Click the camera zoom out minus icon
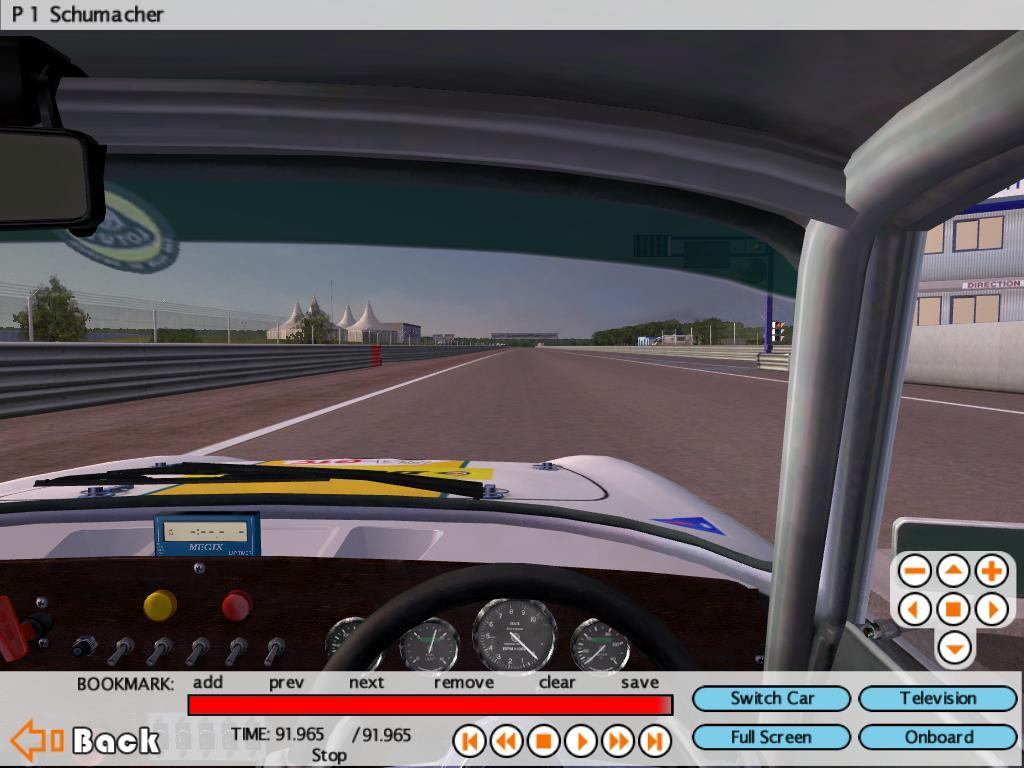The image size is (1024, 768). 915,571
